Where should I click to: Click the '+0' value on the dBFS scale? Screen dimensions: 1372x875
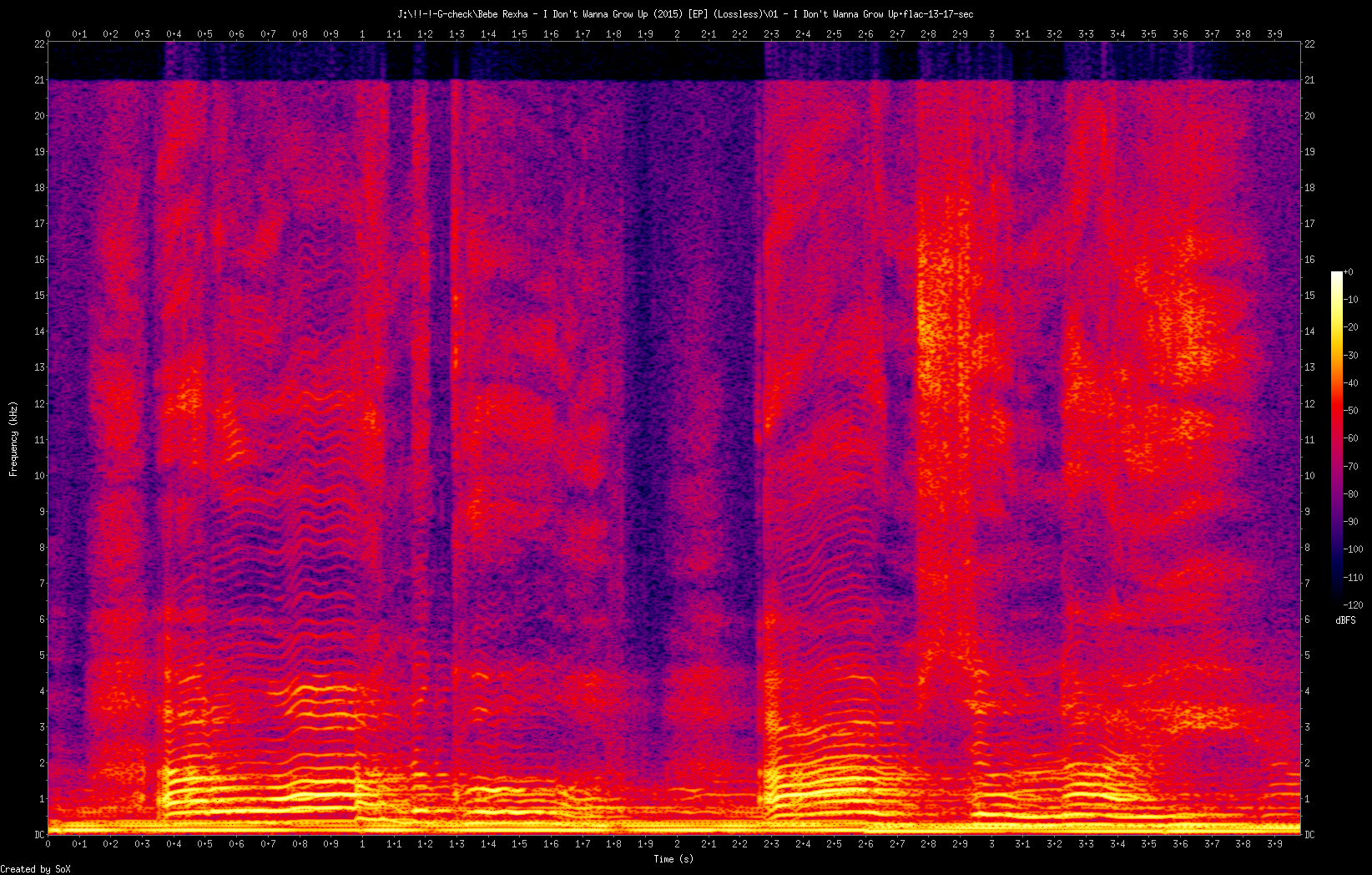click(x=1349, y=272)
